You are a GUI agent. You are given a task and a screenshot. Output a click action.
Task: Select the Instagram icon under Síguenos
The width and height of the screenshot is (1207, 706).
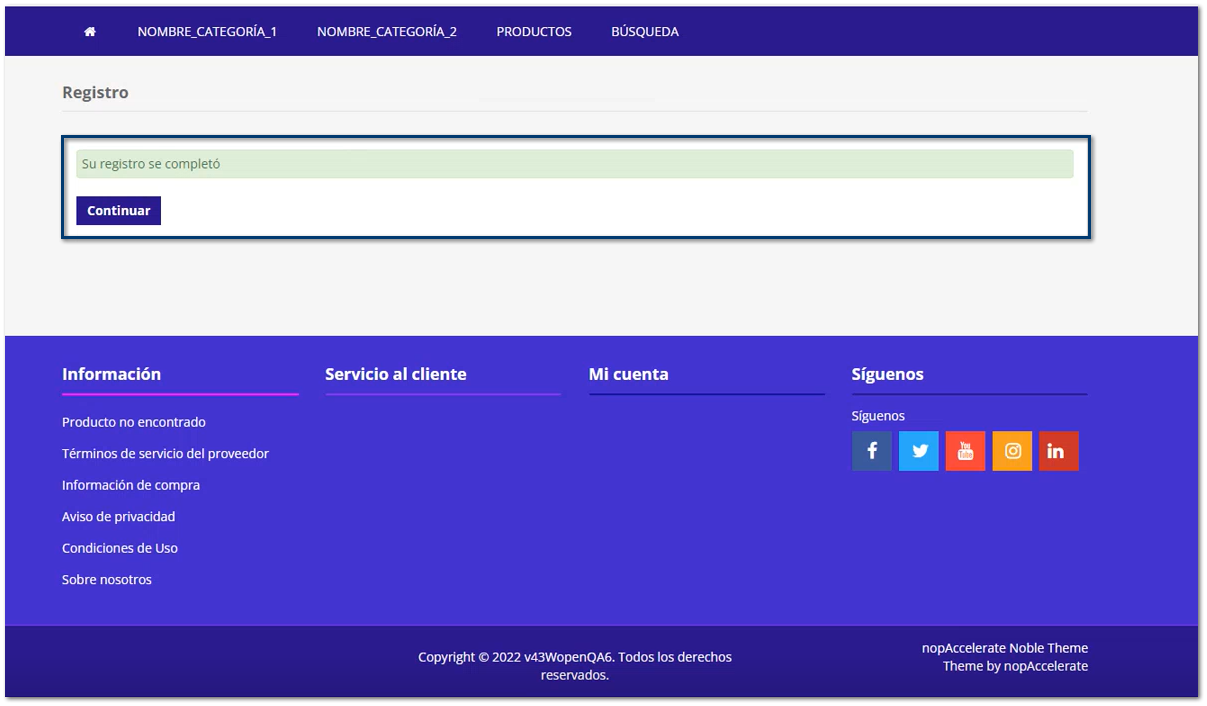1011,451
